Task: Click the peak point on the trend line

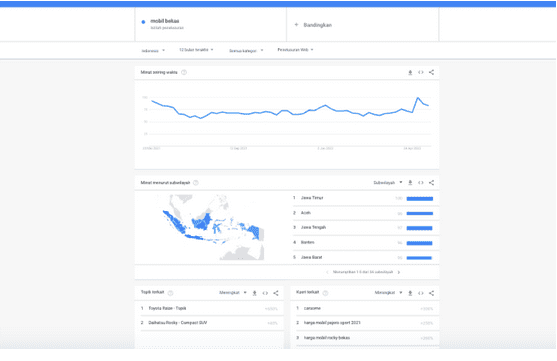Action: 418,98
